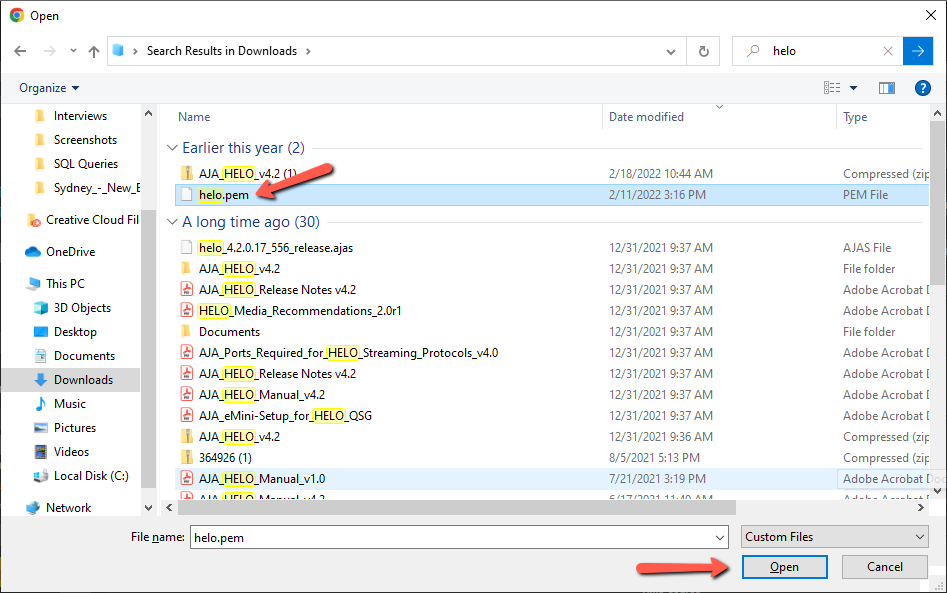Click the file list scroll-down arrow
947x593 pixels.
click(937, 492)
